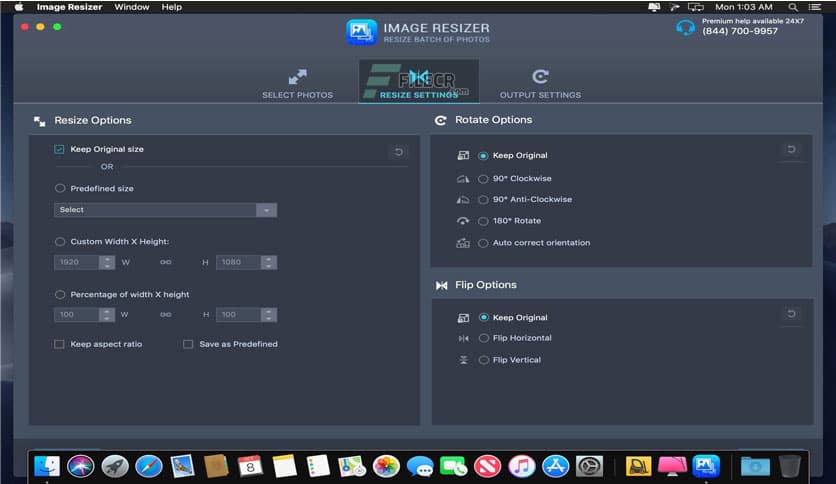Open the App Store from the dock

[556, 466]
